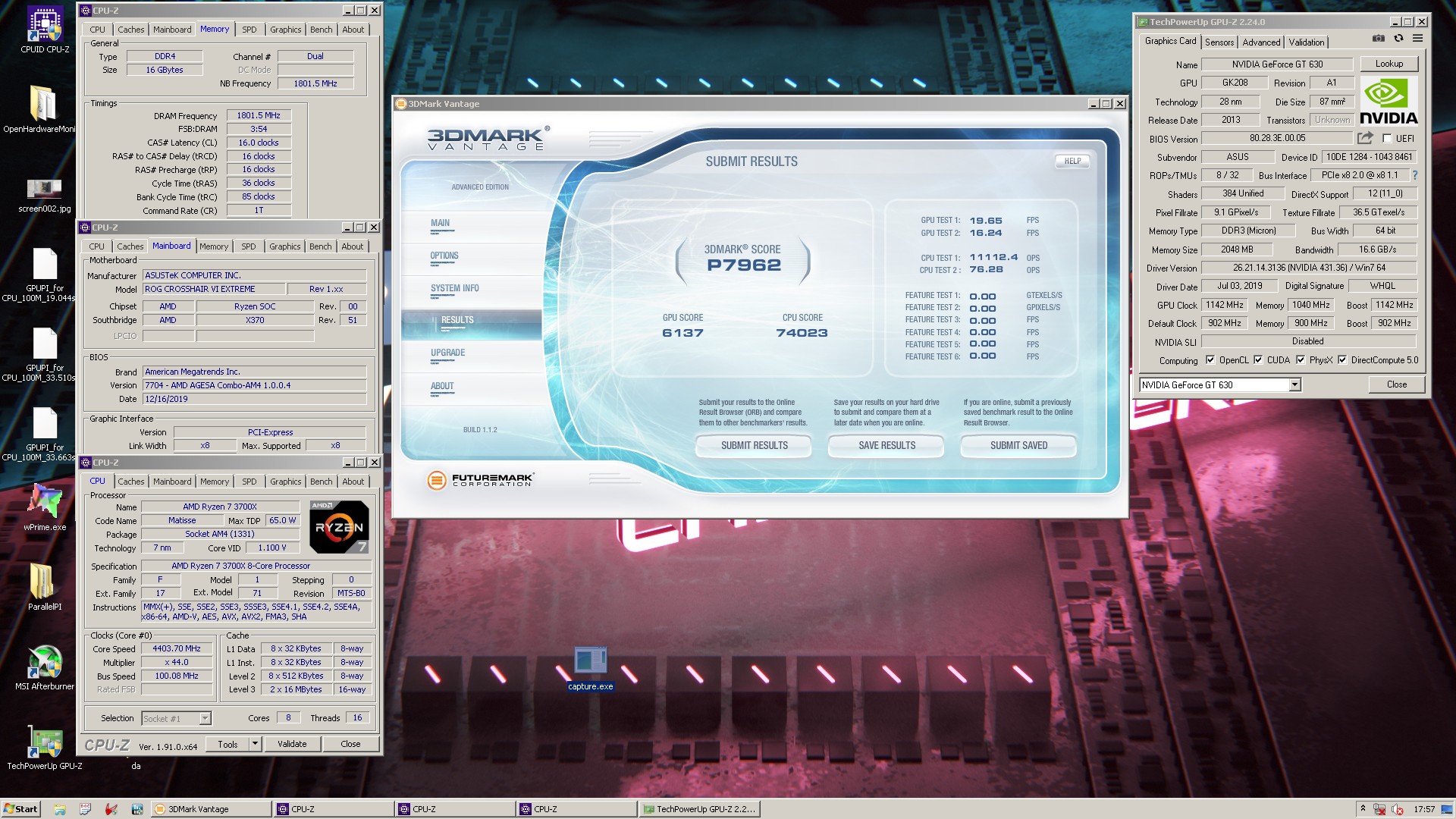Open SYSTEM INFO in 3DMark Vantage
Viewport: 1456px width, 819px height.
(454, 288)
